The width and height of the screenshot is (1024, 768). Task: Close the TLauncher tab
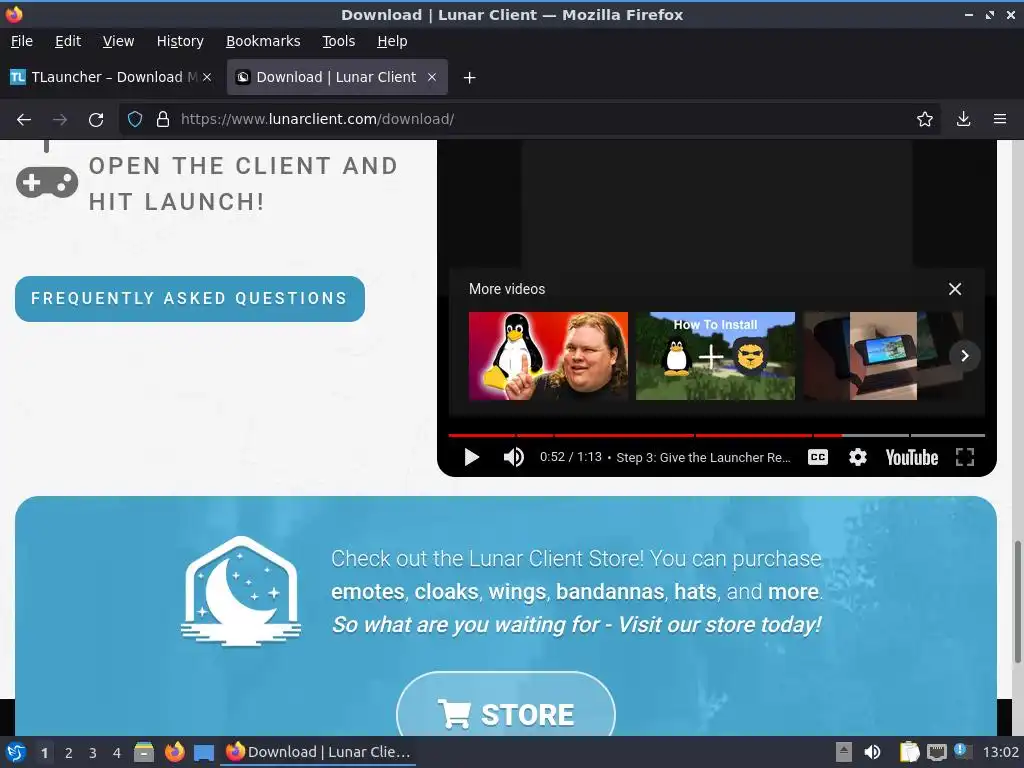coord(207,77)
